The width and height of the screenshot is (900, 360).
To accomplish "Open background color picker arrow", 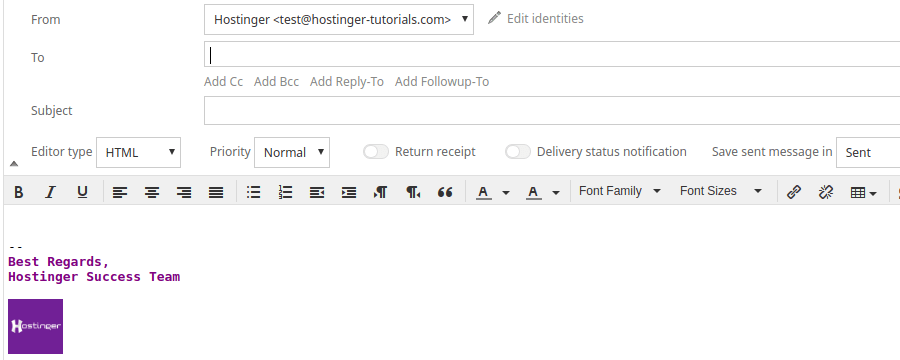I will (556, 192).
